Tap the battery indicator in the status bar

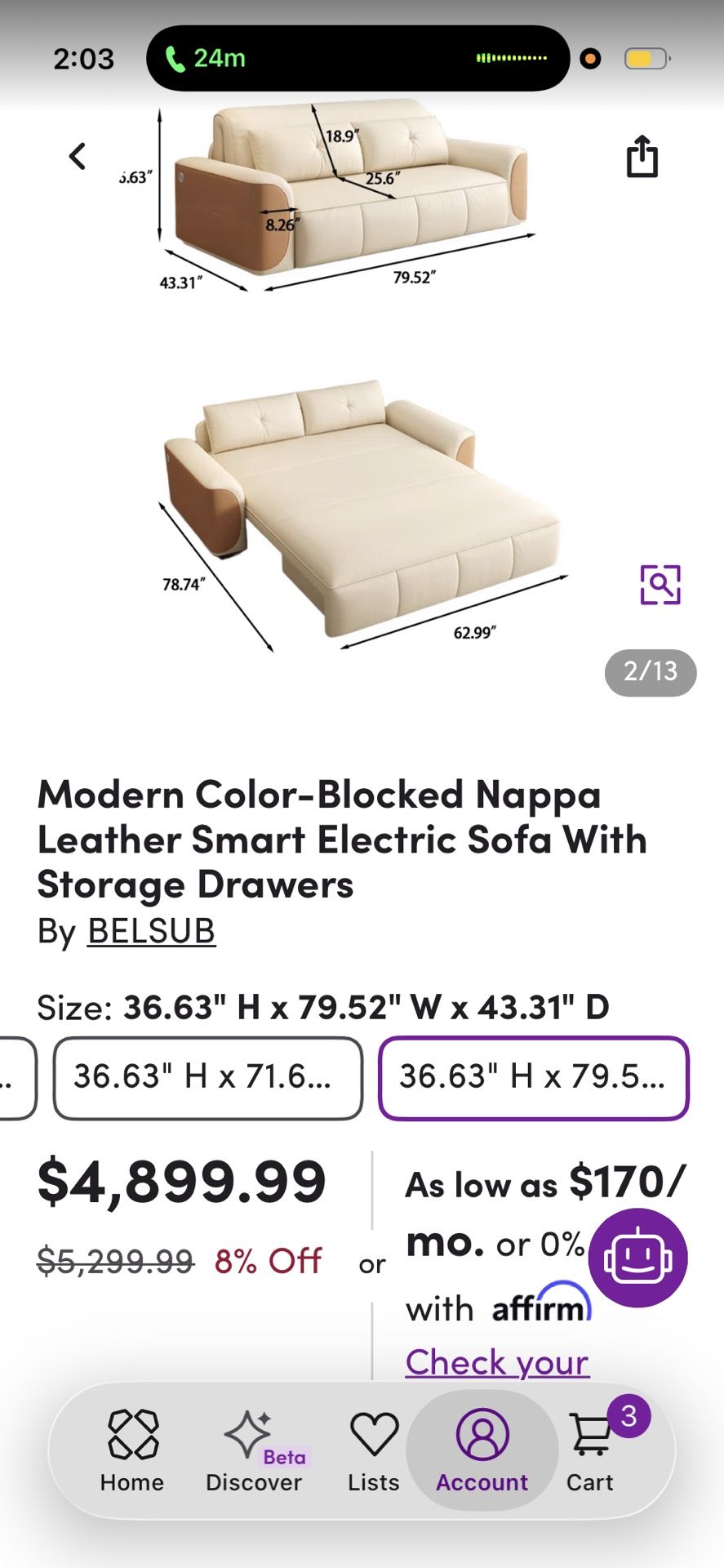click(644, 58)
